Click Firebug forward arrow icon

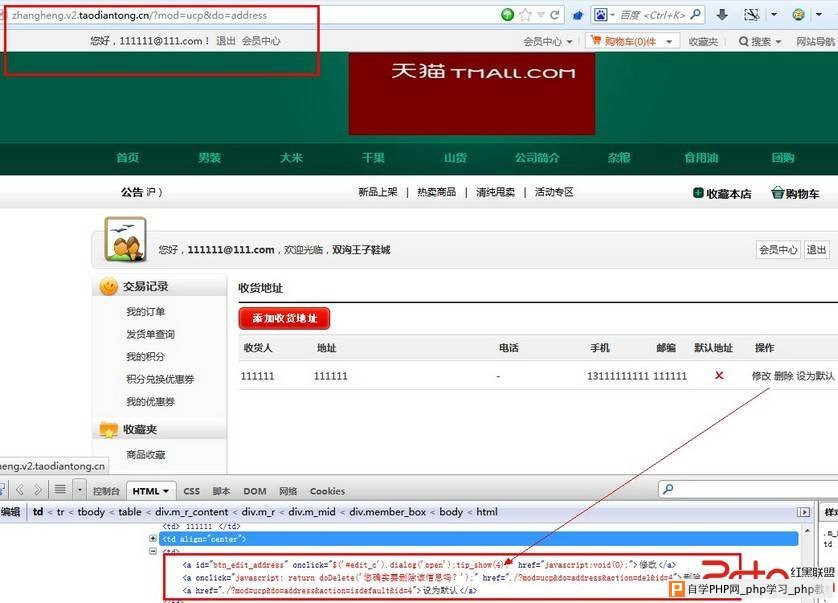coord(37,490)
